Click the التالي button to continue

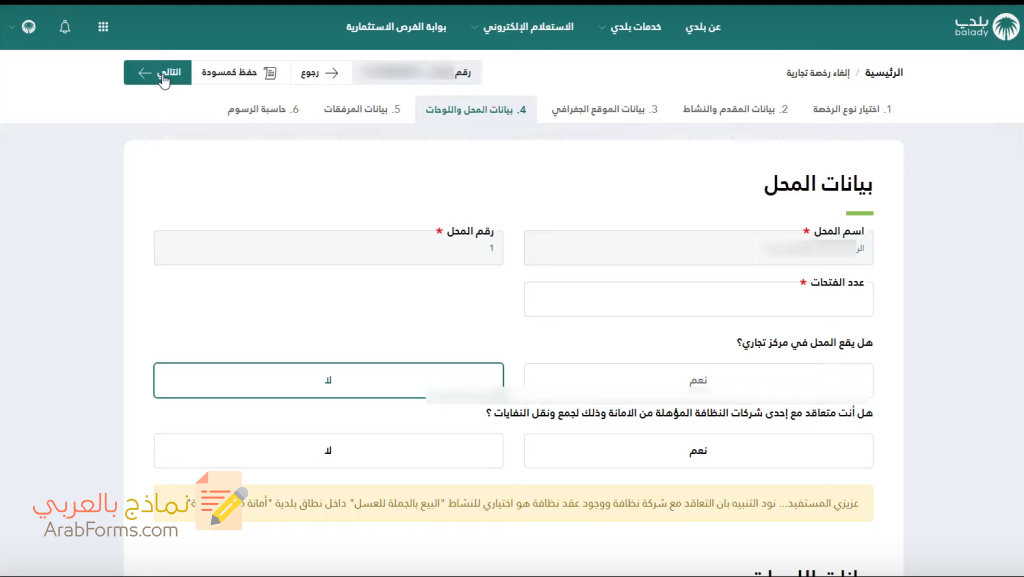158,71
